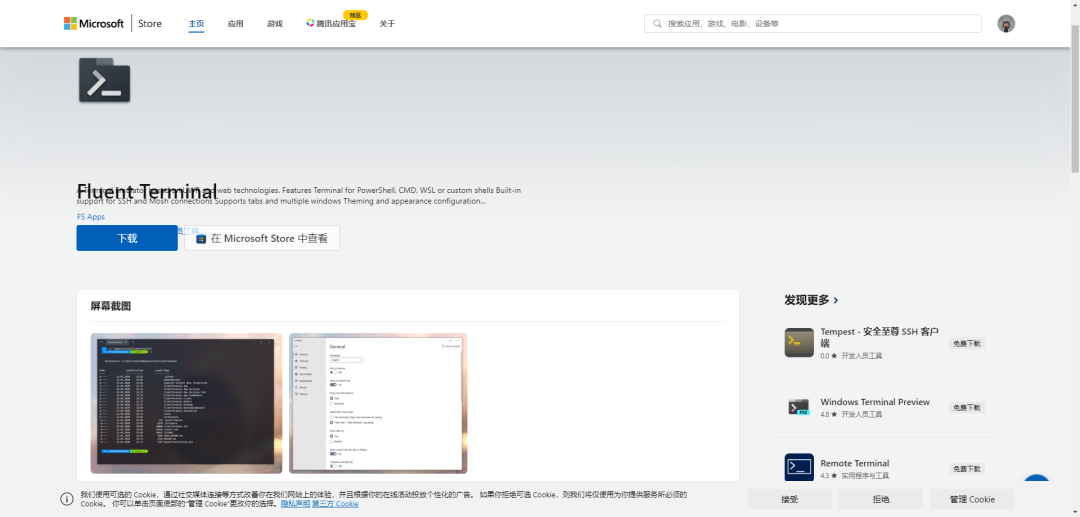1080x517 pixels.
Task: Click 在 Microsoft Store 中查看 button
Action: 262,238
